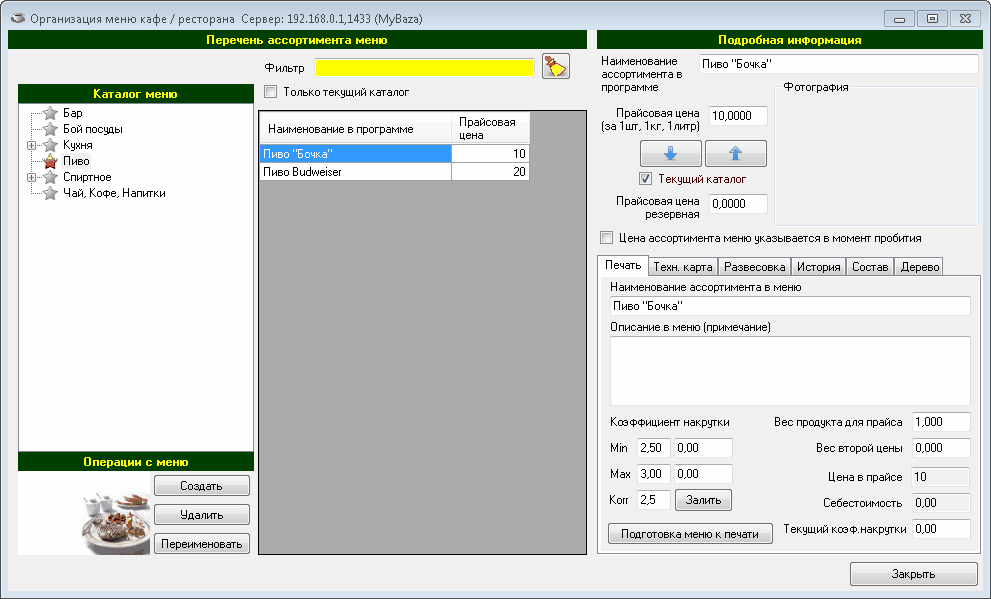Enable the Только текущий каталог checkbox
The width and height of the screenshot is (991, 599).
(270, 92)
